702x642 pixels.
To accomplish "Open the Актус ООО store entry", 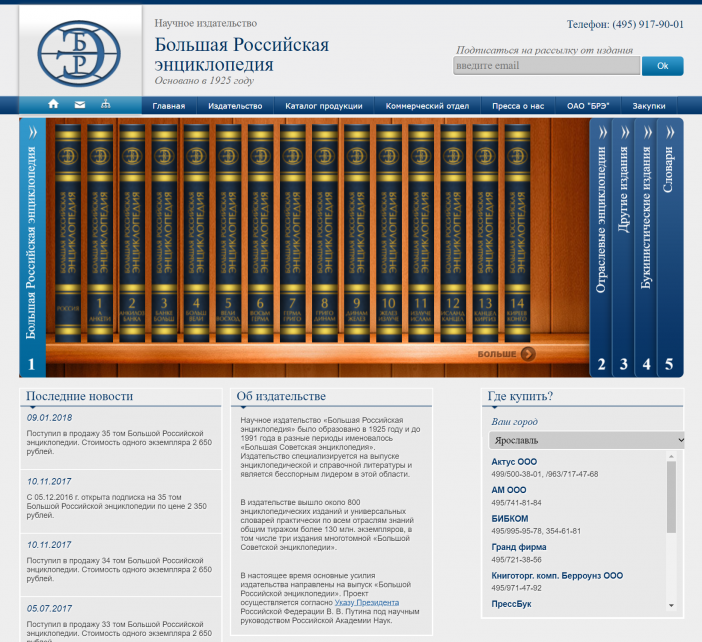I will [514, 462].
